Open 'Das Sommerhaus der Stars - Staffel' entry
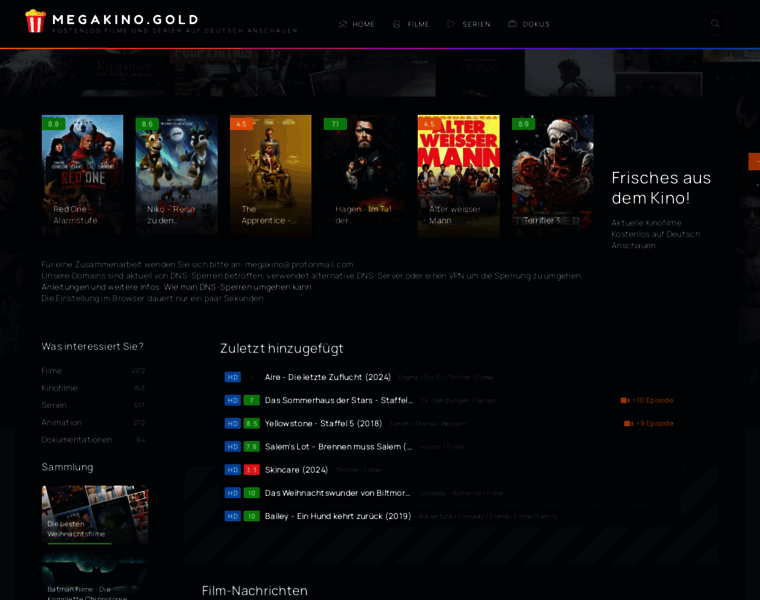This screenshot has height=600, width=760. (x=339, y=400)
